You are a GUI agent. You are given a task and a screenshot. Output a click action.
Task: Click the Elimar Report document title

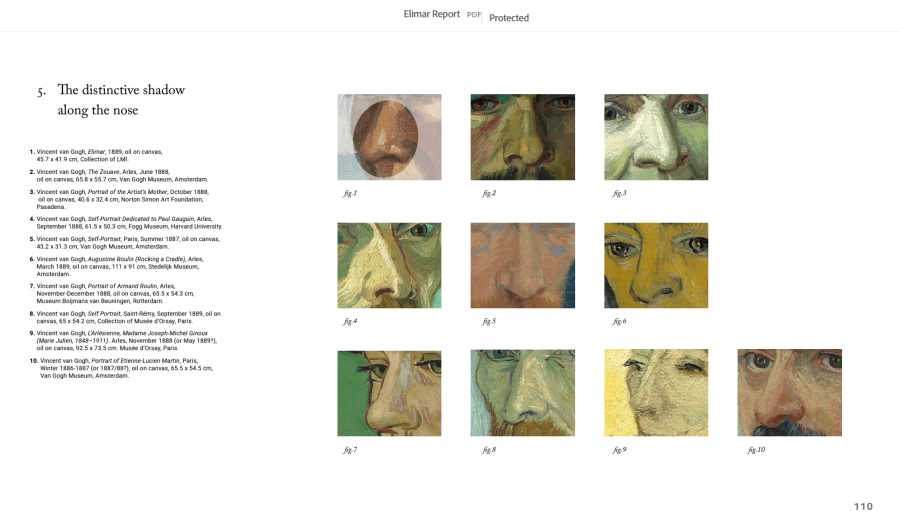(x=432, y=14)
